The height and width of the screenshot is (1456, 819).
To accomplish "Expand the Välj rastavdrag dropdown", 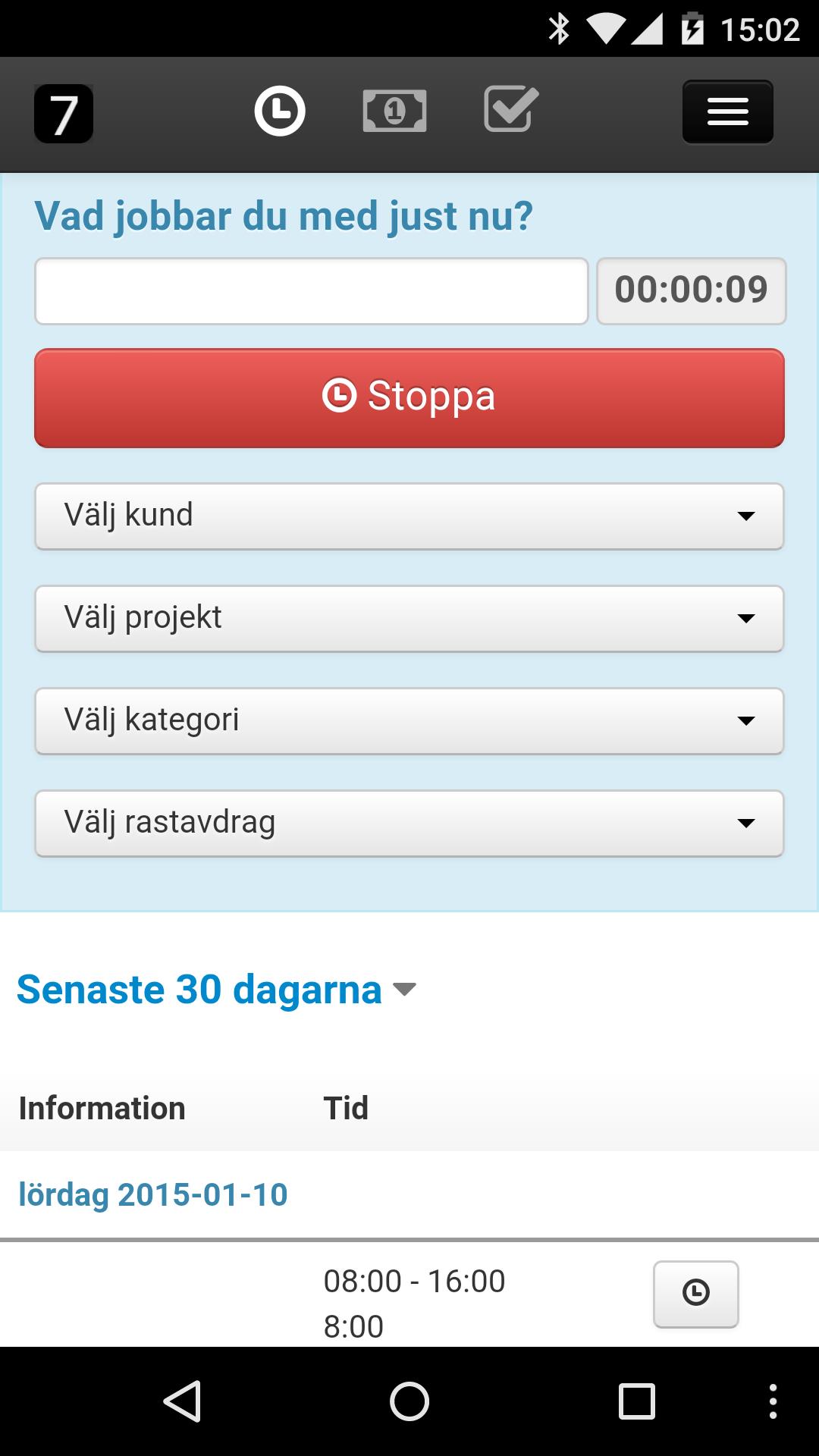I will pos(409,824).
